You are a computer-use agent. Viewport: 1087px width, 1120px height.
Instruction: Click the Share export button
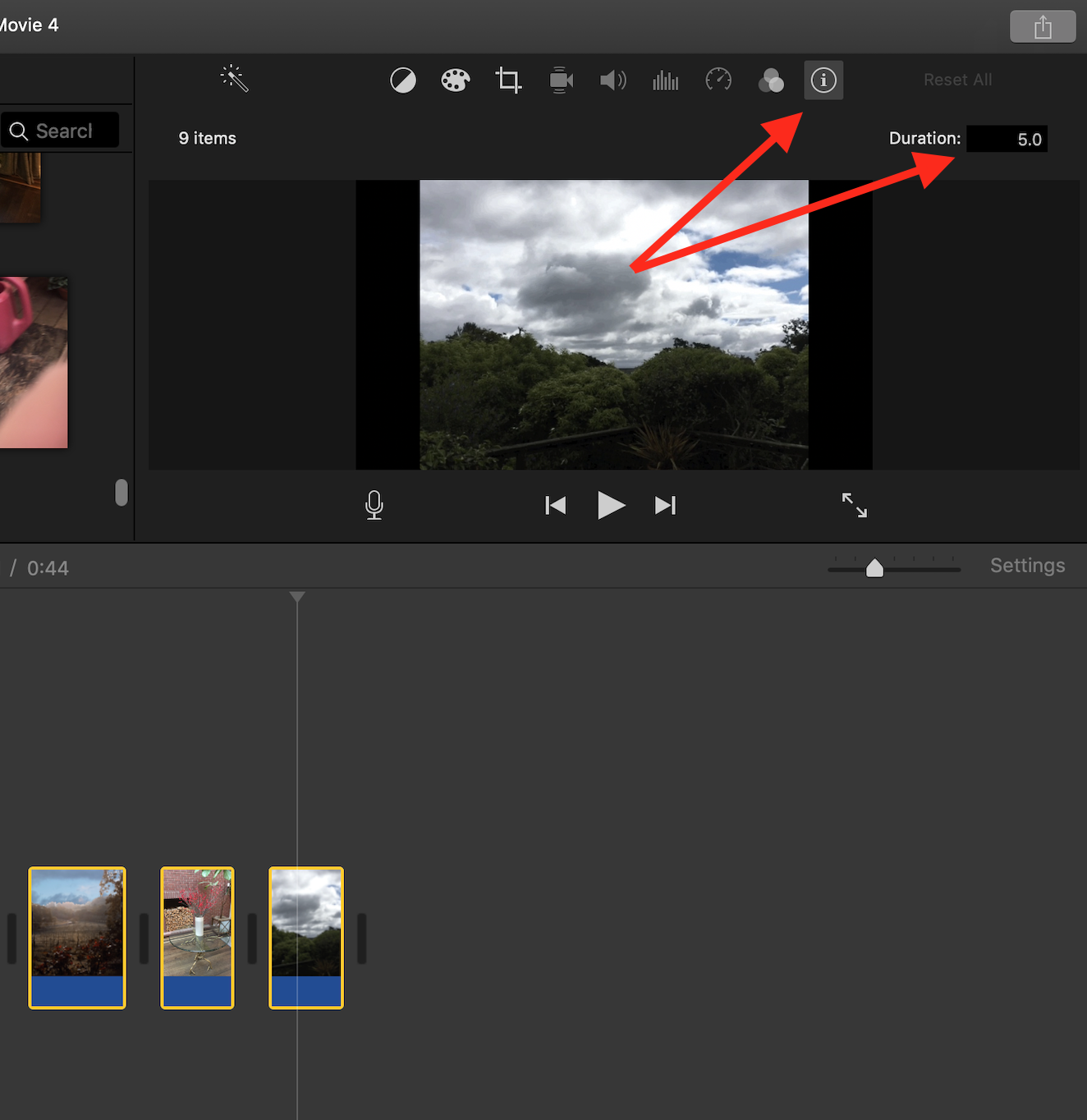[x=1043, y=26]
